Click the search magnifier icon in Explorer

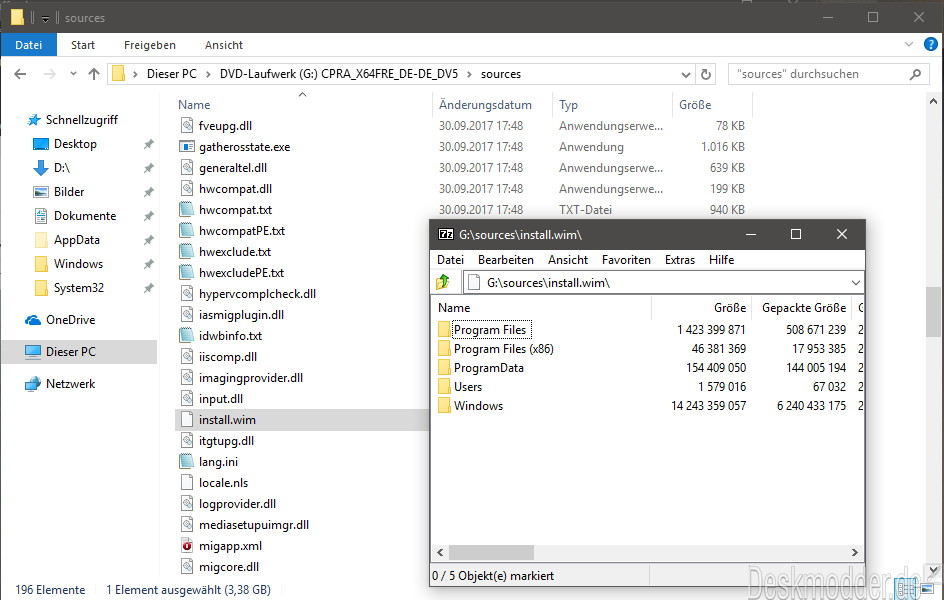[x=915, y=74]
